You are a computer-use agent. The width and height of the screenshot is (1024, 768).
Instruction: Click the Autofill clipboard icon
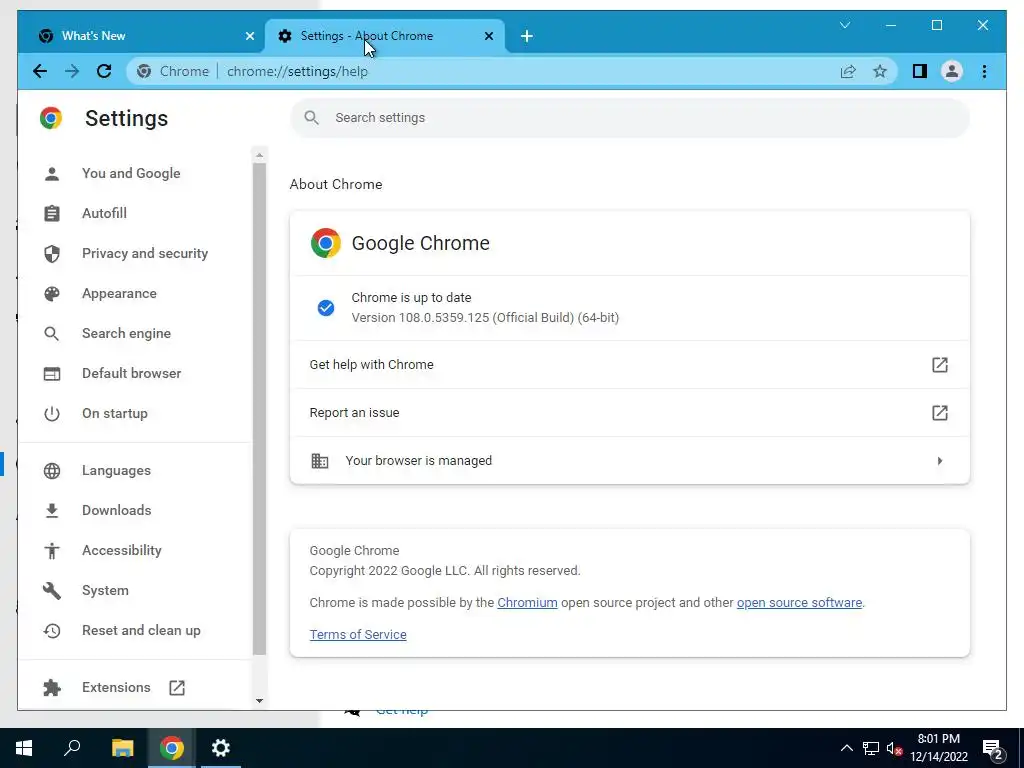click(52, 213)
